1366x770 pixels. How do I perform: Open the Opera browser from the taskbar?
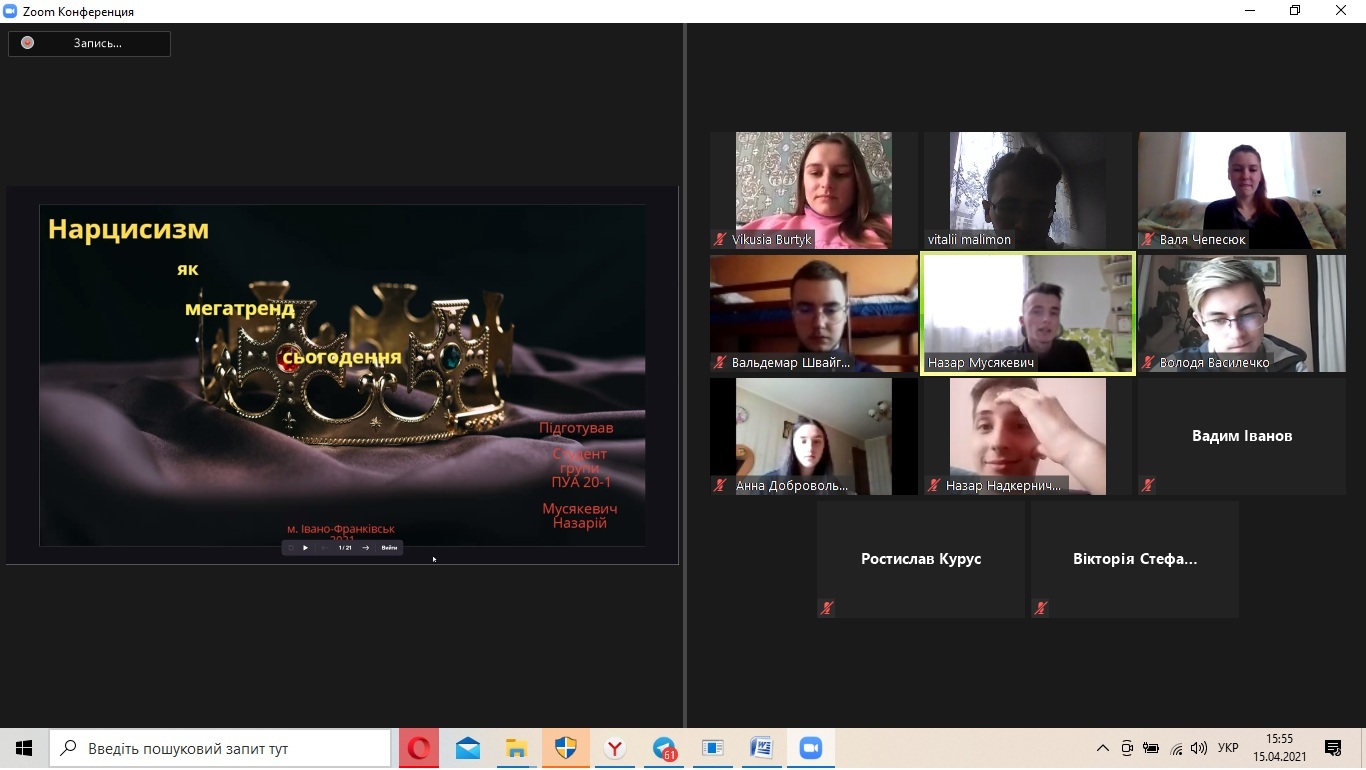pyautogui.click(x=419, y=748)
